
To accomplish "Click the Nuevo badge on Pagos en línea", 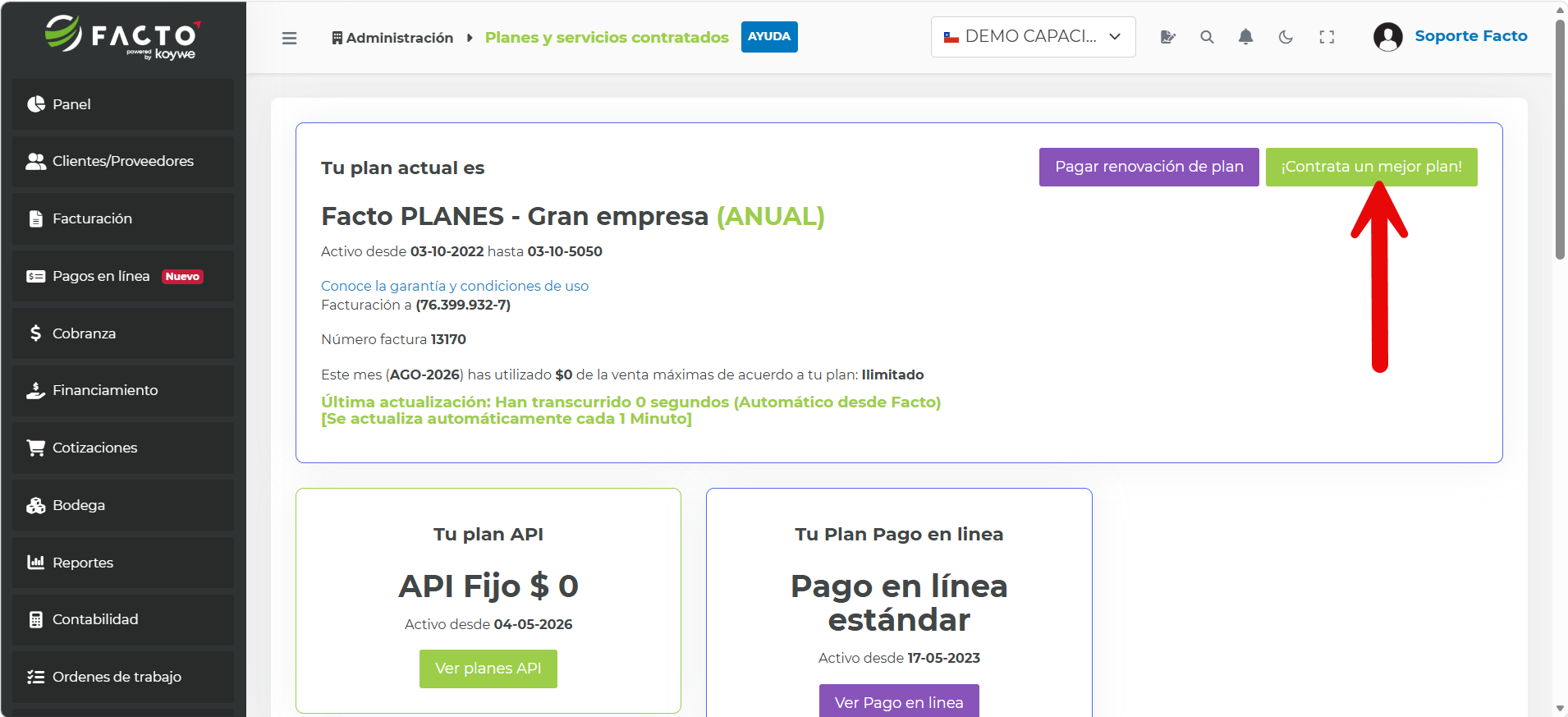I will 182,277.
